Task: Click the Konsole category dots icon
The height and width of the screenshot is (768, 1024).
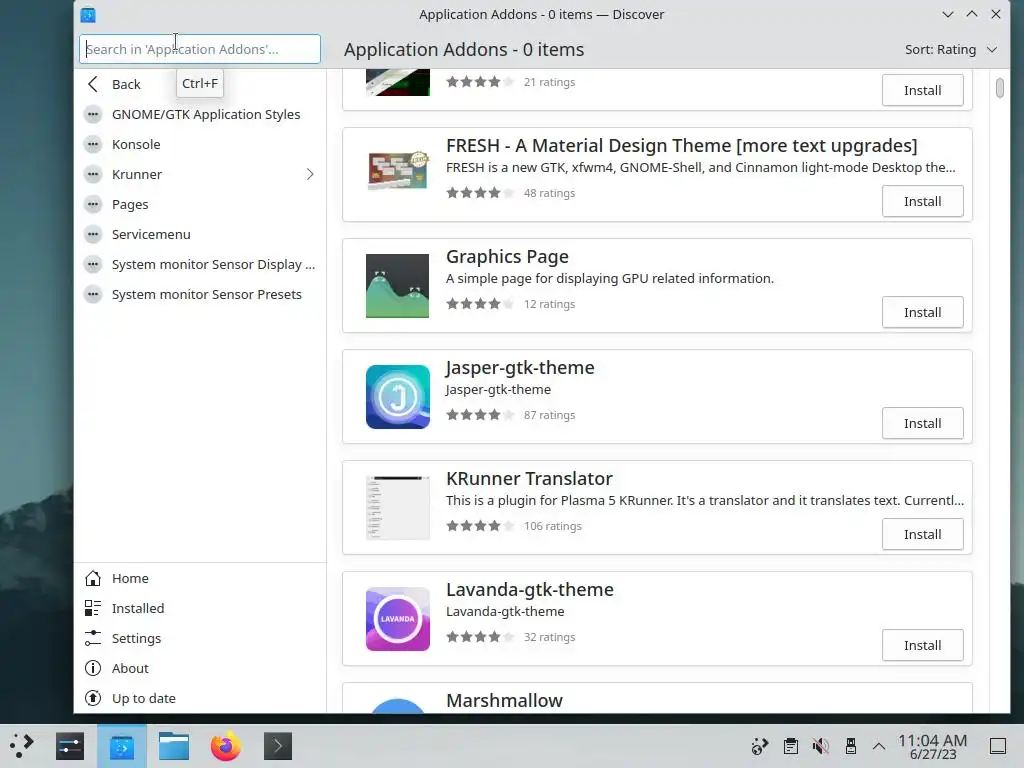Action: (x=93, y=144)
